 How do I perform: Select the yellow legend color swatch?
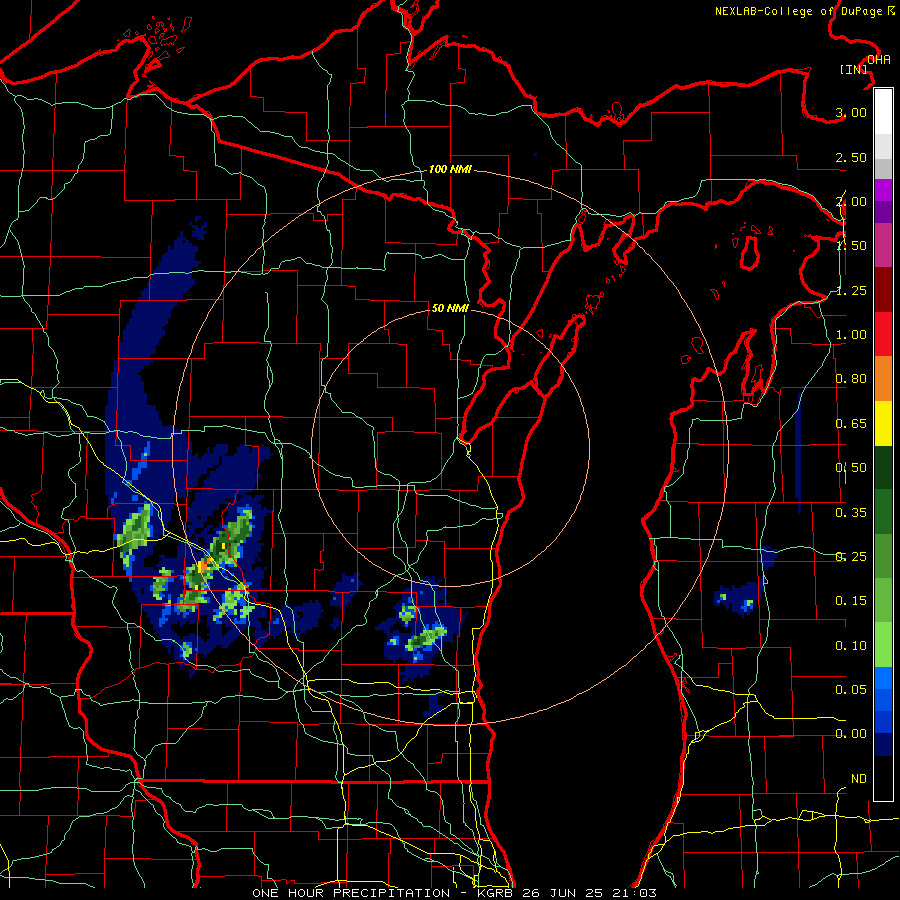point(883,423)
